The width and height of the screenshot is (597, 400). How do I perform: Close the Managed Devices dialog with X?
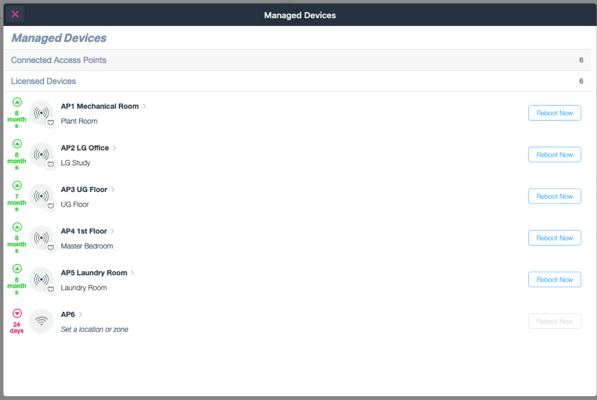15,14
